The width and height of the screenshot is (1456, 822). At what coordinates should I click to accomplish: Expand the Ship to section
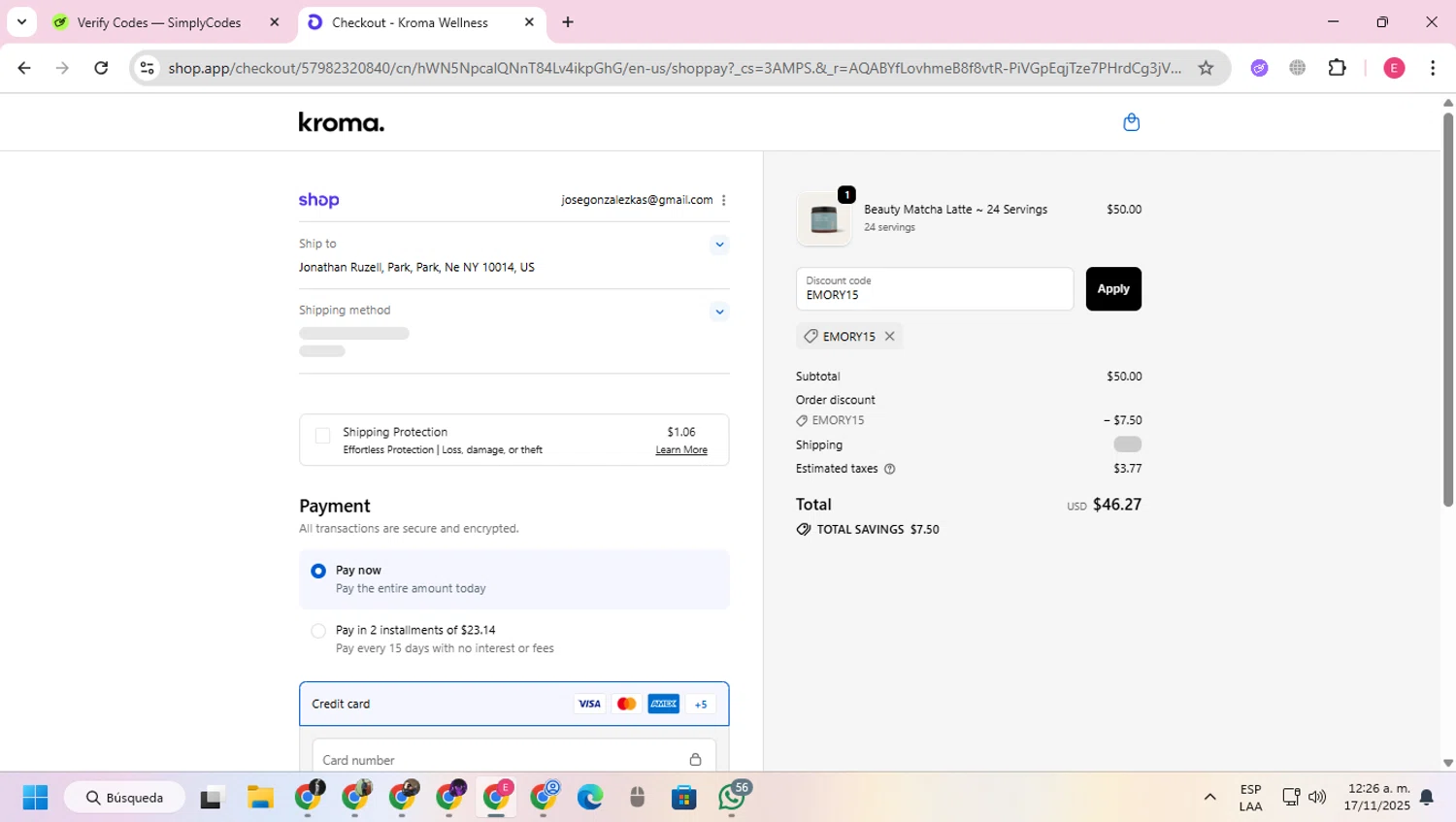coord(719,245)
